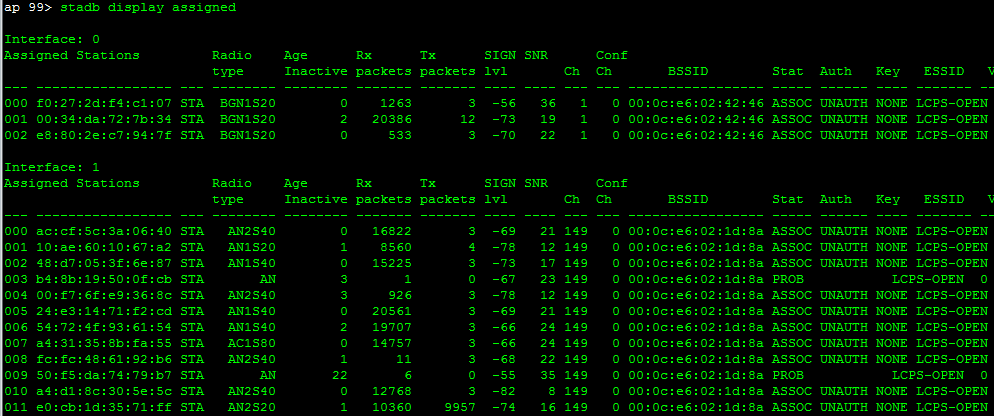
Task: Click the Rx packets value 20386
Action: point(392,119)
